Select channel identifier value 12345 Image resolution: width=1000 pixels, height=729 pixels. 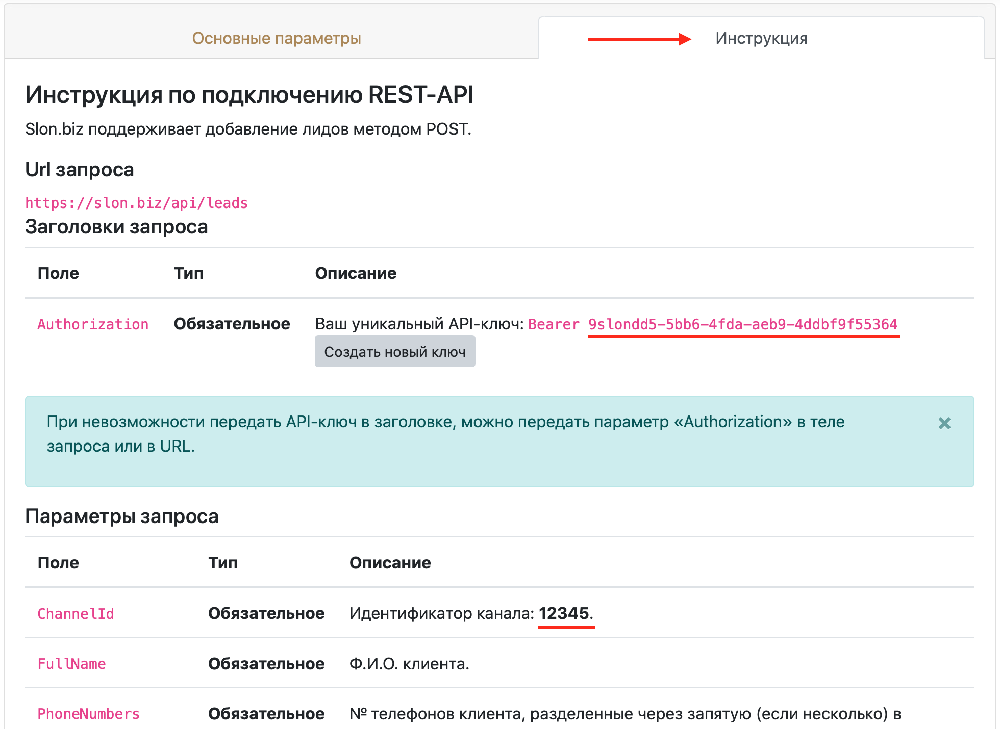click(564, 613)
